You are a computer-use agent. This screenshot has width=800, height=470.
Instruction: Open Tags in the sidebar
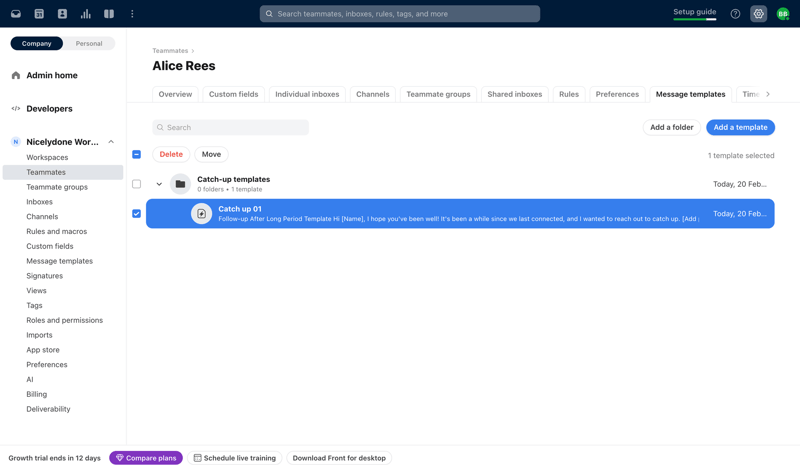(x=34, y=305)
